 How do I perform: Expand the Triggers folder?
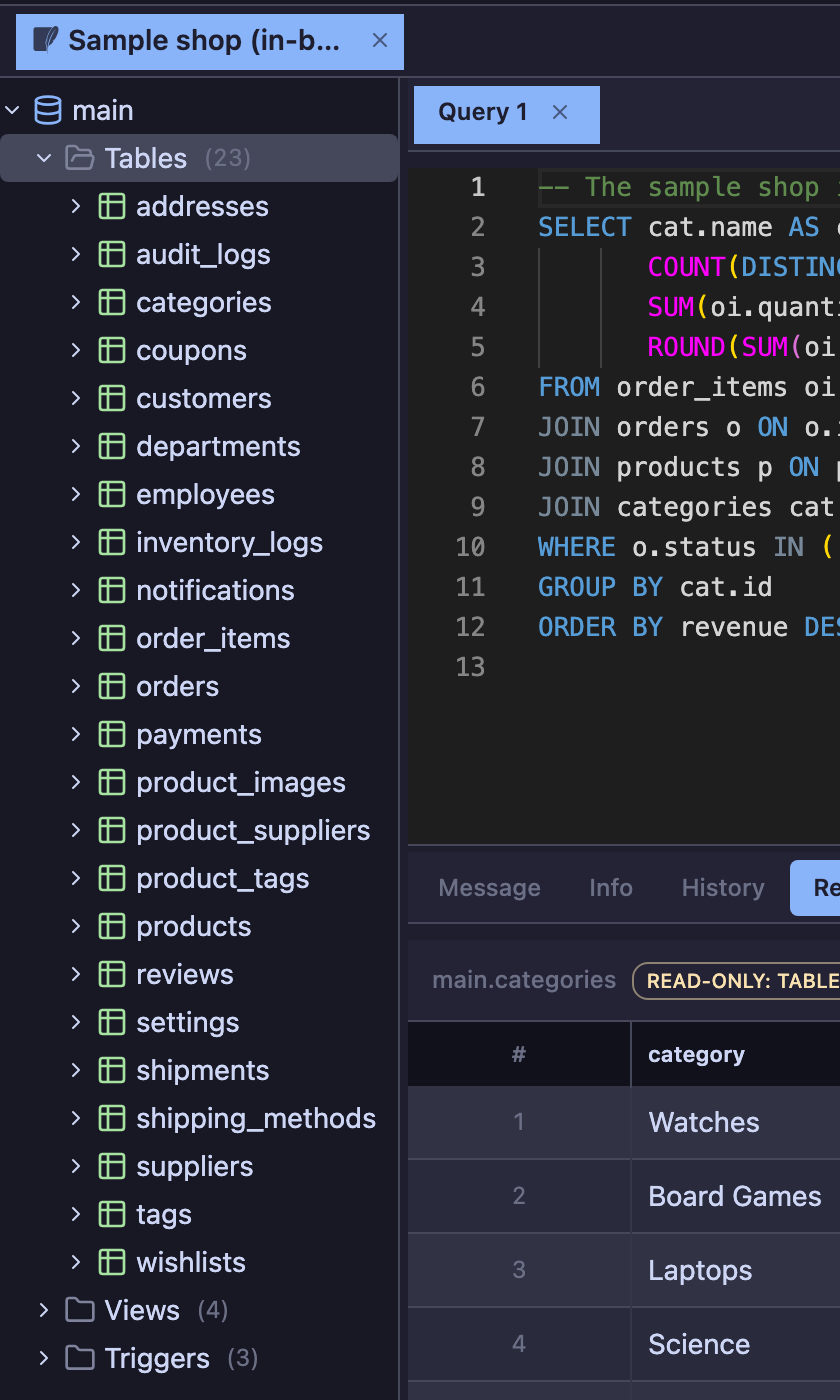point(44,1358)
